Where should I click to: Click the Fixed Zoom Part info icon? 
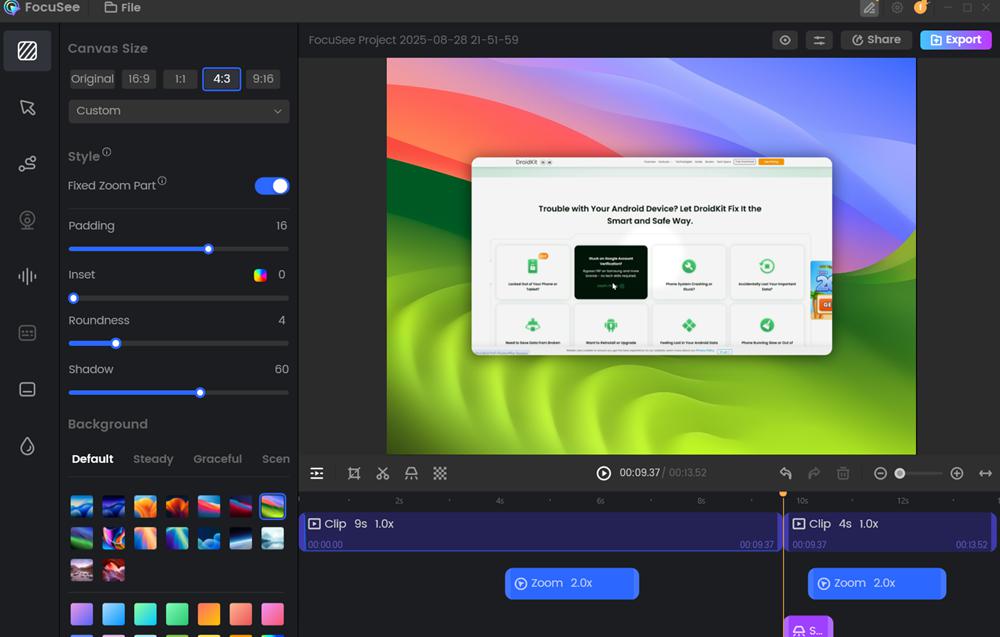(162, 181)
